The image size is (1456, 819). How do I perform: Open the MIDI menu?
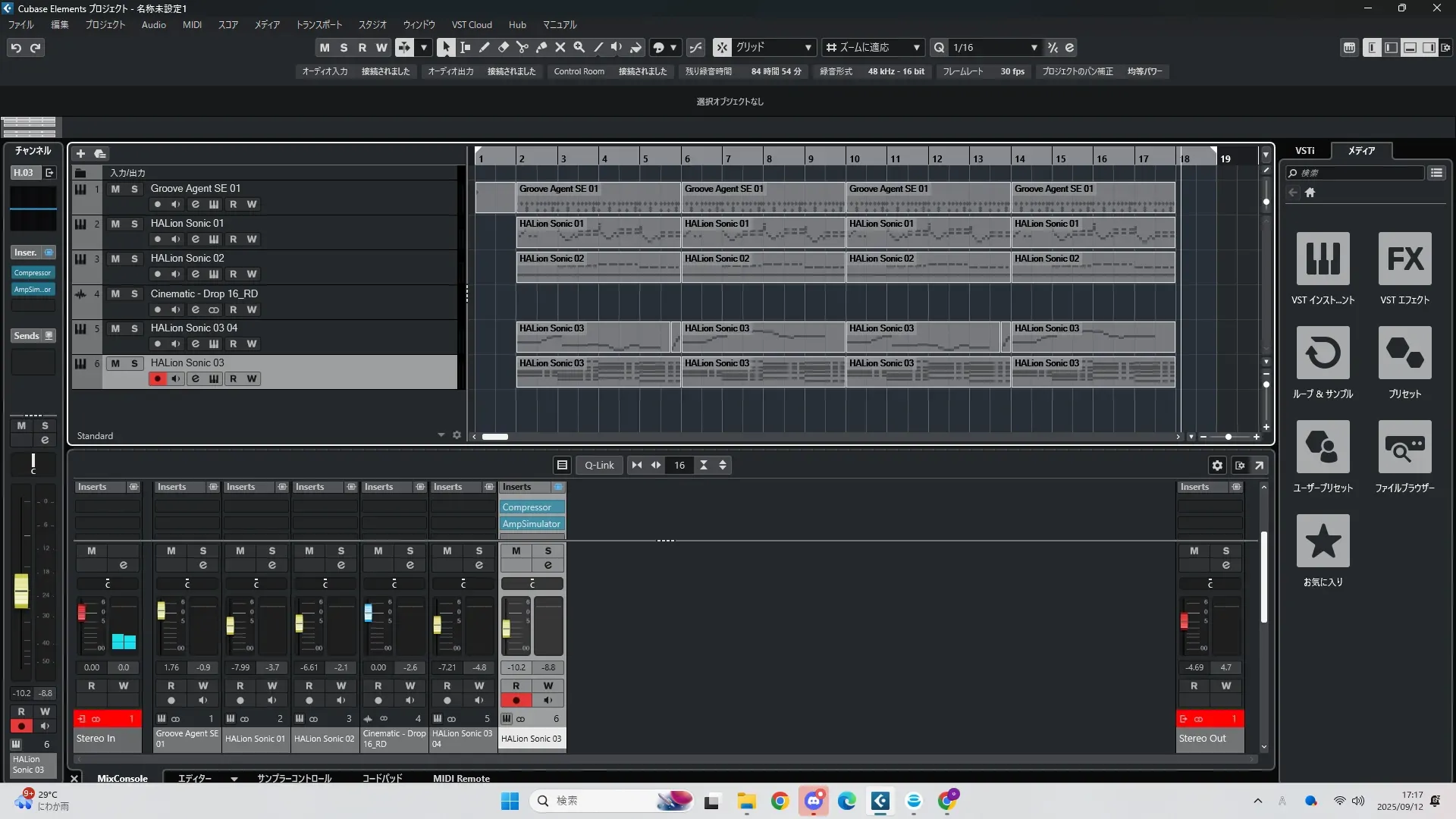[x=192, y=25]
